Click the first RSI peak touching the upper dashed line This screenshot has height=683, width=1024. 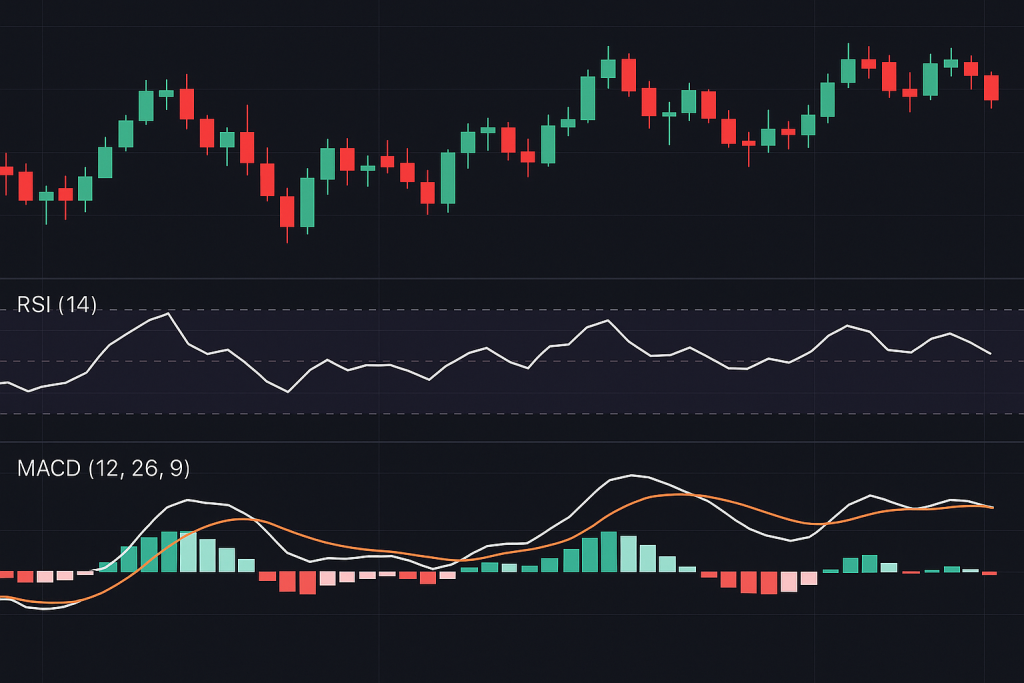click(168, 314)
